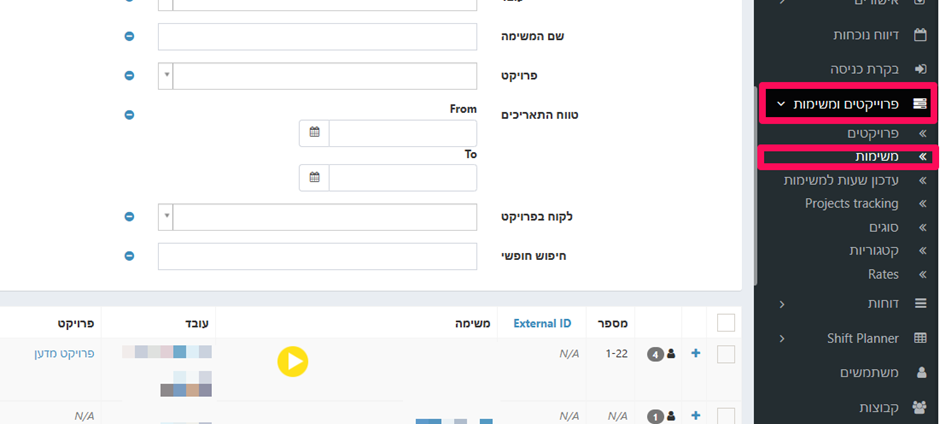Collapse the פרוייקטים ומשימות menu chevron
This screenshot has height=424, width=940.
(x=781, y=104)
